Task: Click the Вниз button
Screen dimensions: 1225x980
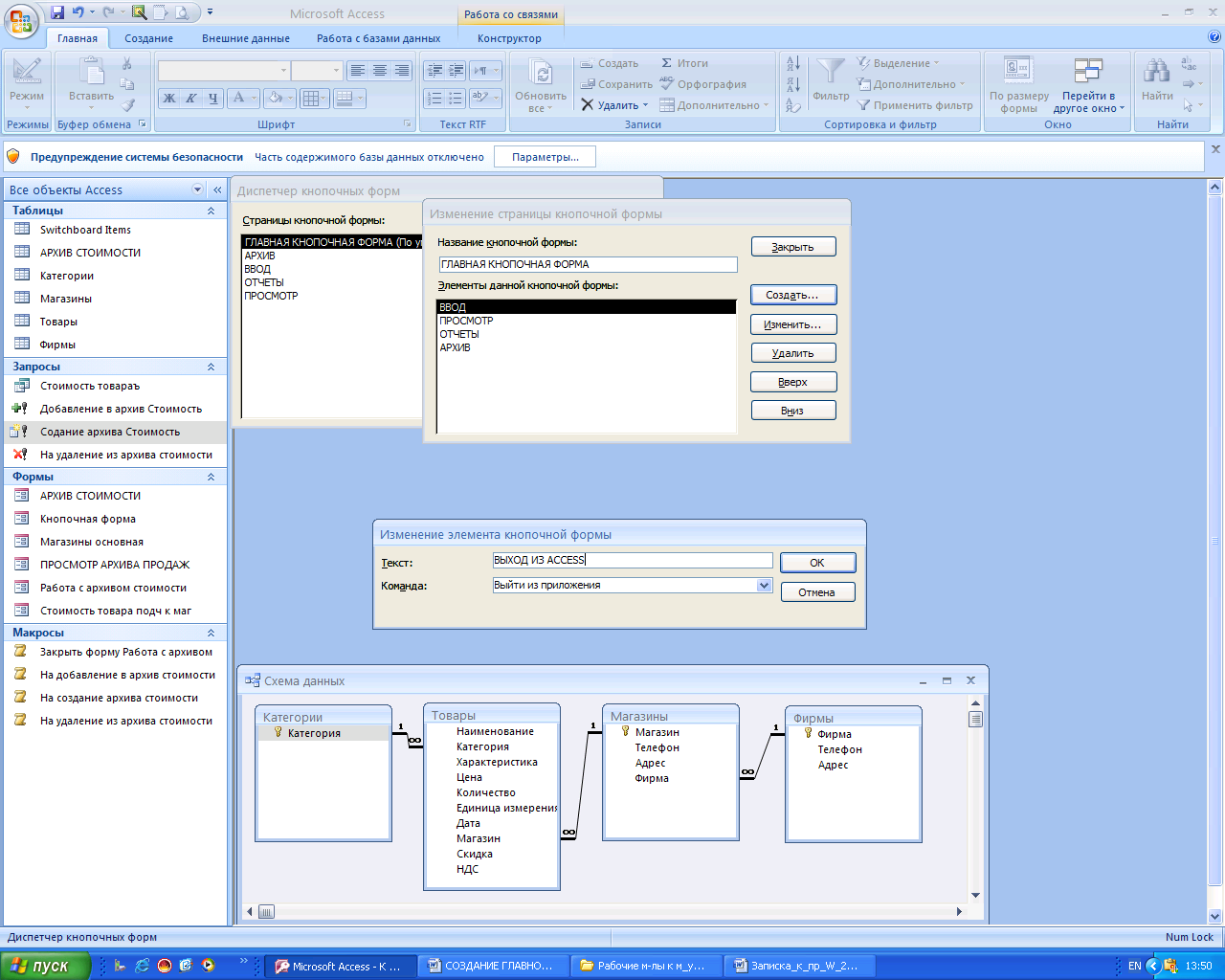Action: pos(793,411)
